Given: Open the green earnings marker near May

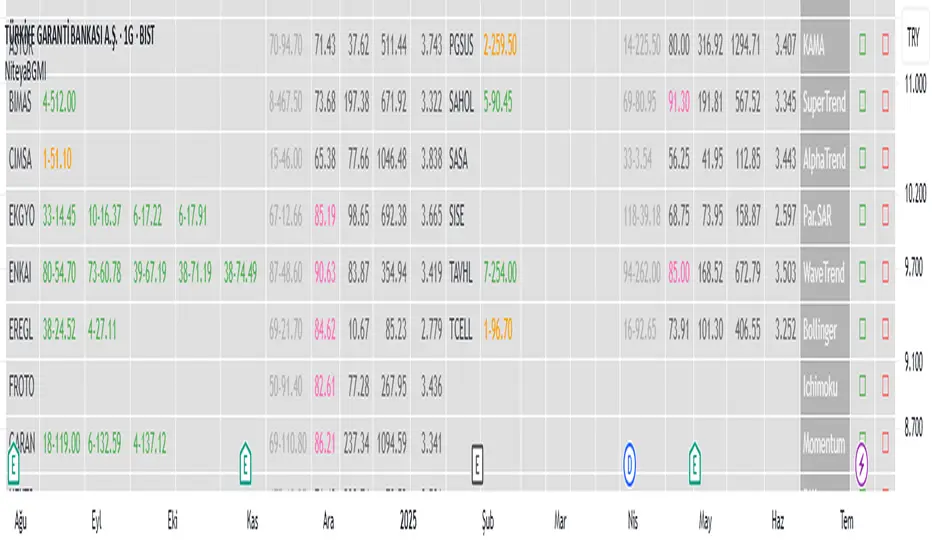Looking at the screenshot, I should [x=695, y=464].
